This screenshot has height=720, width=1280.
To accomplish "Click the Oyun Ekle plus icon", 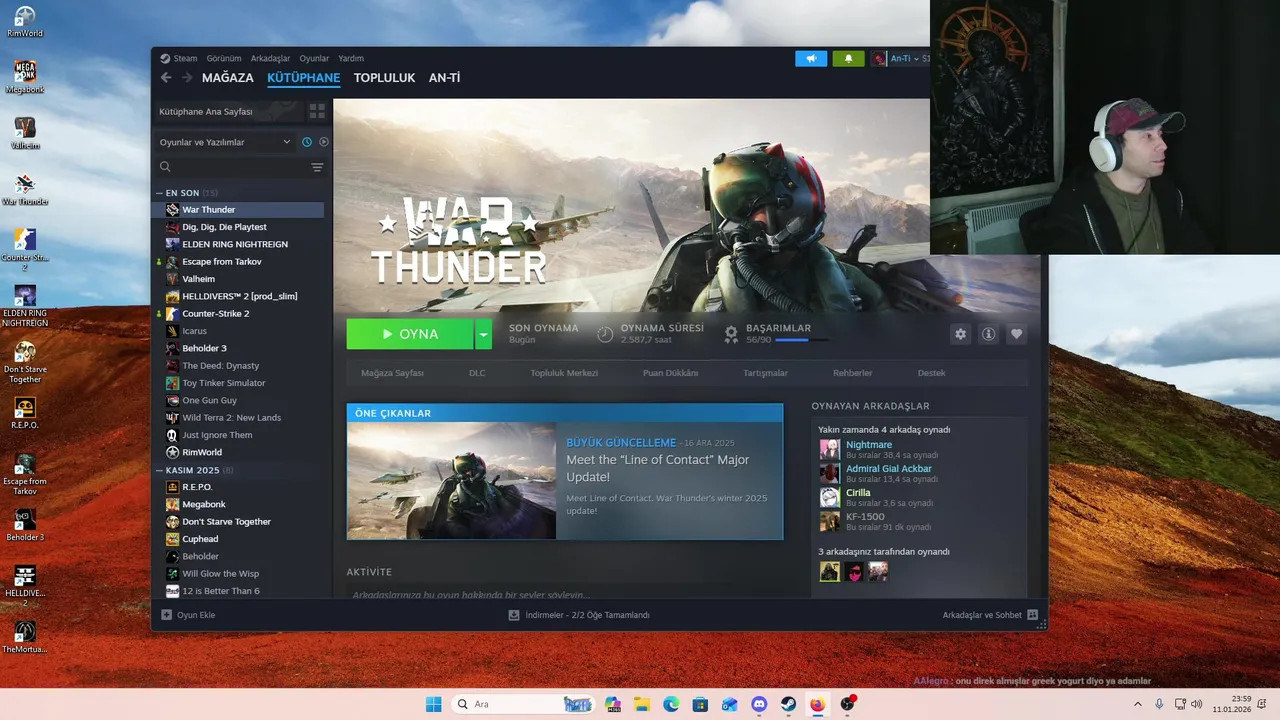I will [167, 615].
